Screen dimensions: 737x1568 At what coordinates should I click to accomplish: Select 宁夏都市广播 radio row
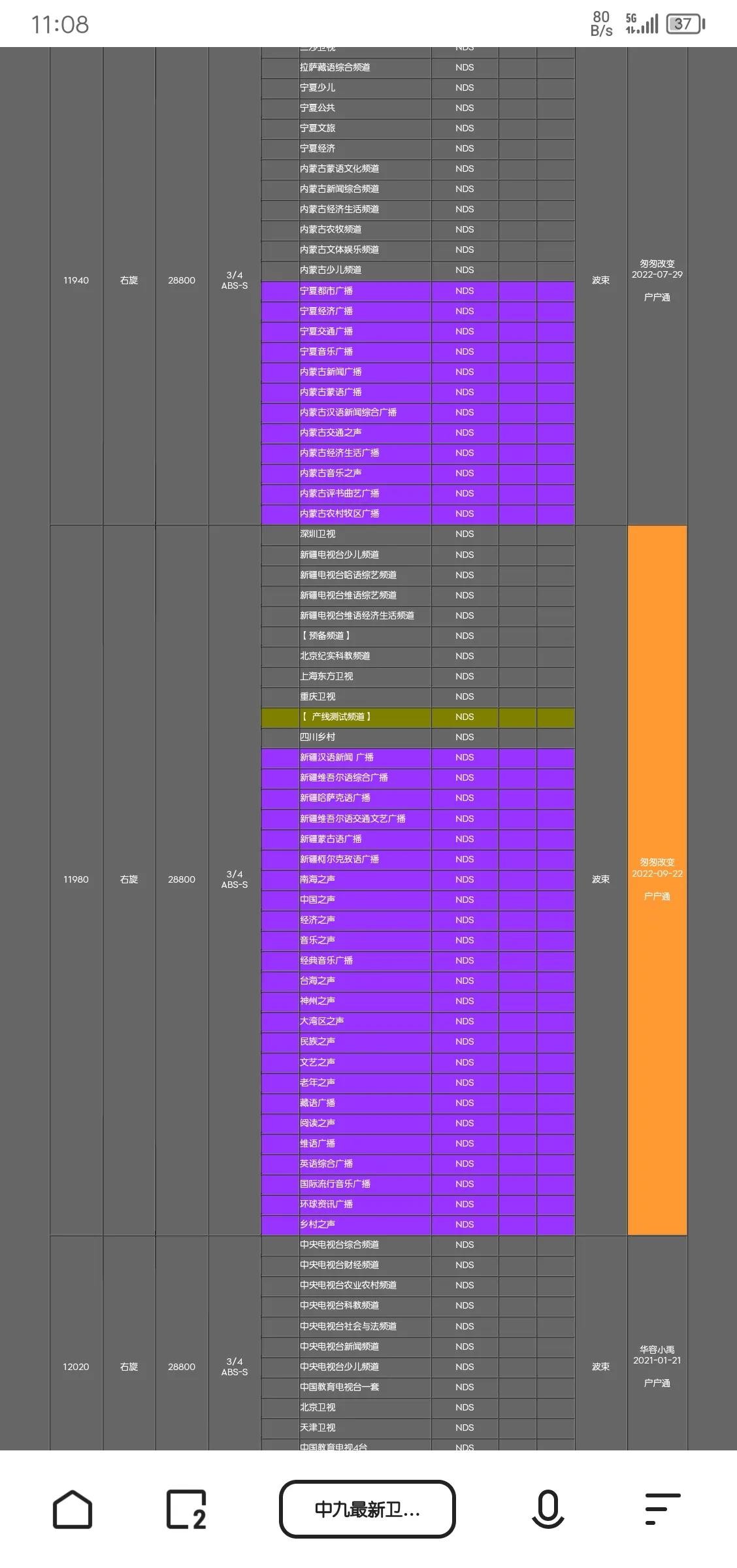(x=418, y=291)
